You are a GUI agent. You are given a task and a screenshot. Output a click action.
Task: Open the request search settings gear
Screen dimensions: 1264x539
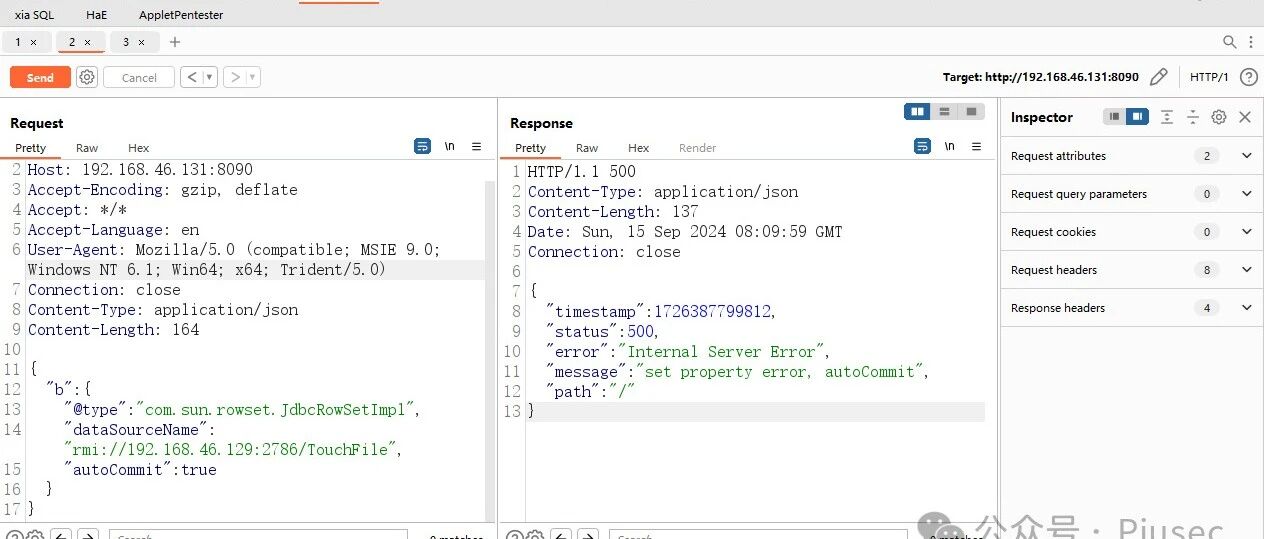[34, 536]
